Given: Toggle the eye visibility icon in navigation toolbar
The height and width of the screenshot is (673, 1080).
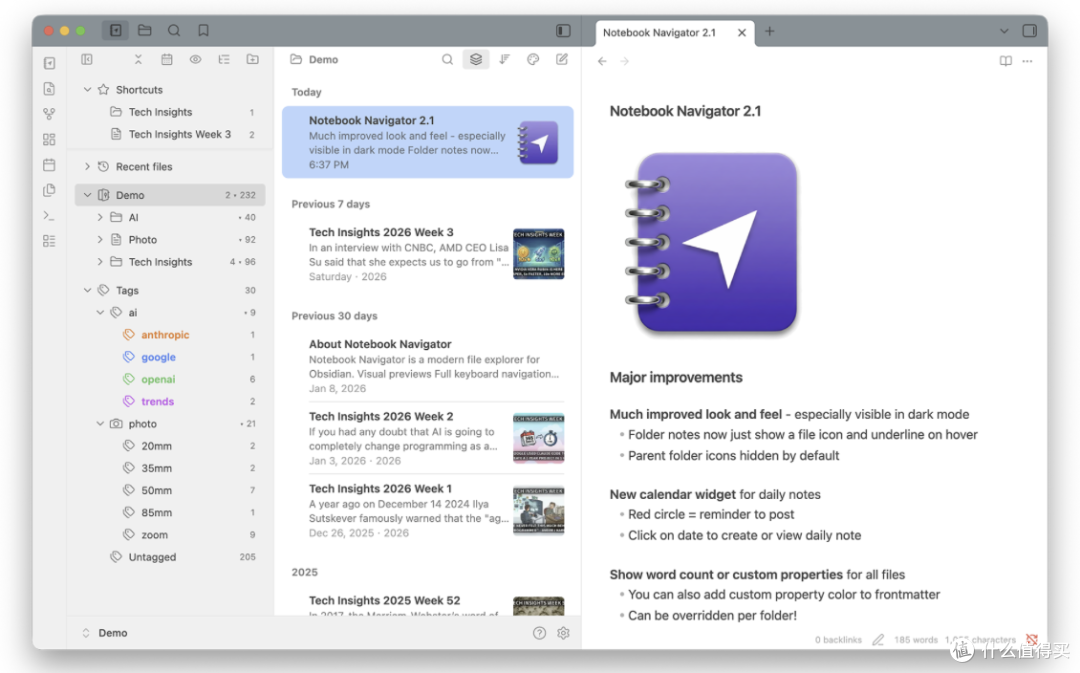Looking at the screenshot, I should (196, 60).
